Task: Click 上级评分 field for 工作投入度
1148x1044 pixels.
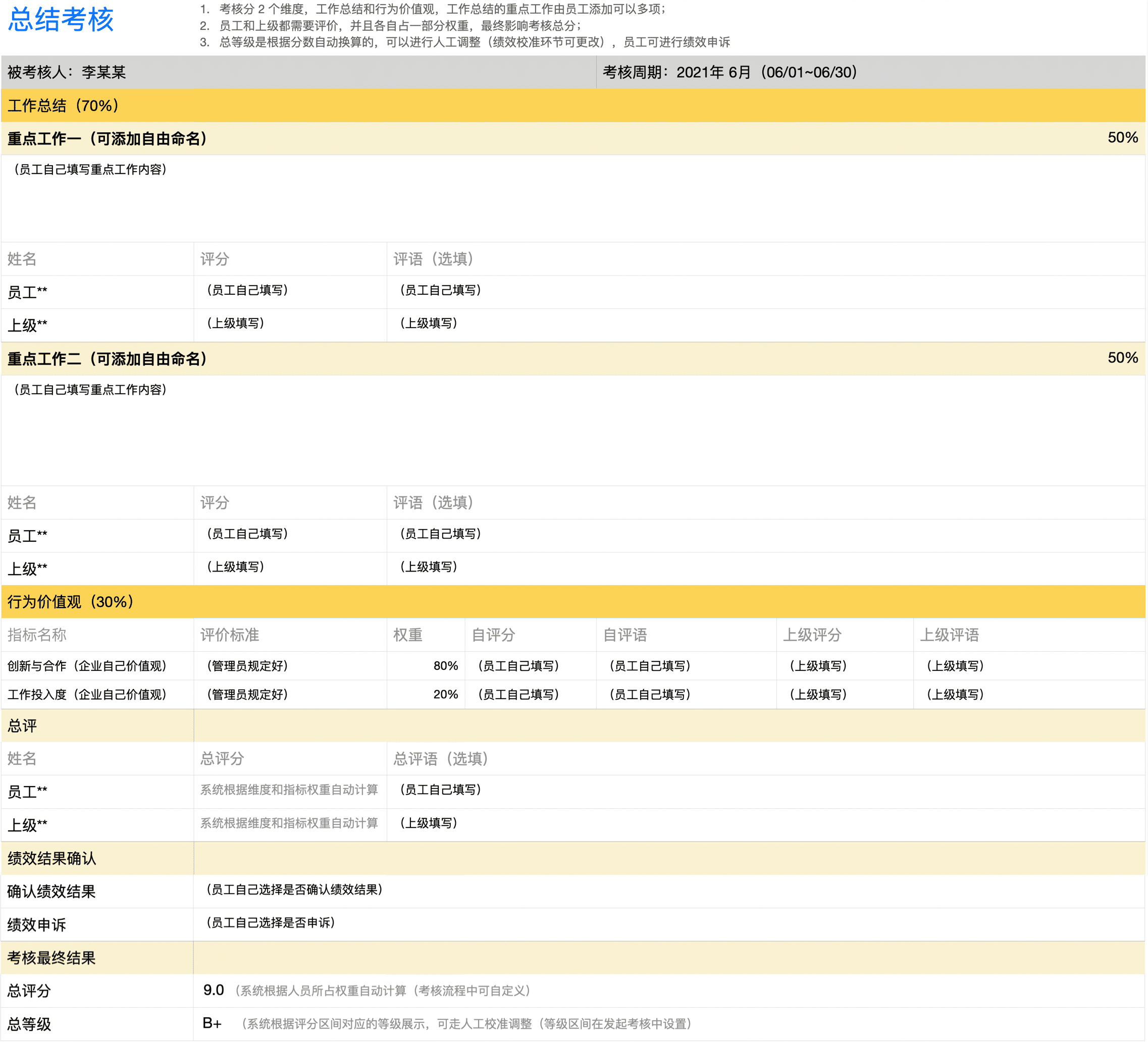Action: 845,694
